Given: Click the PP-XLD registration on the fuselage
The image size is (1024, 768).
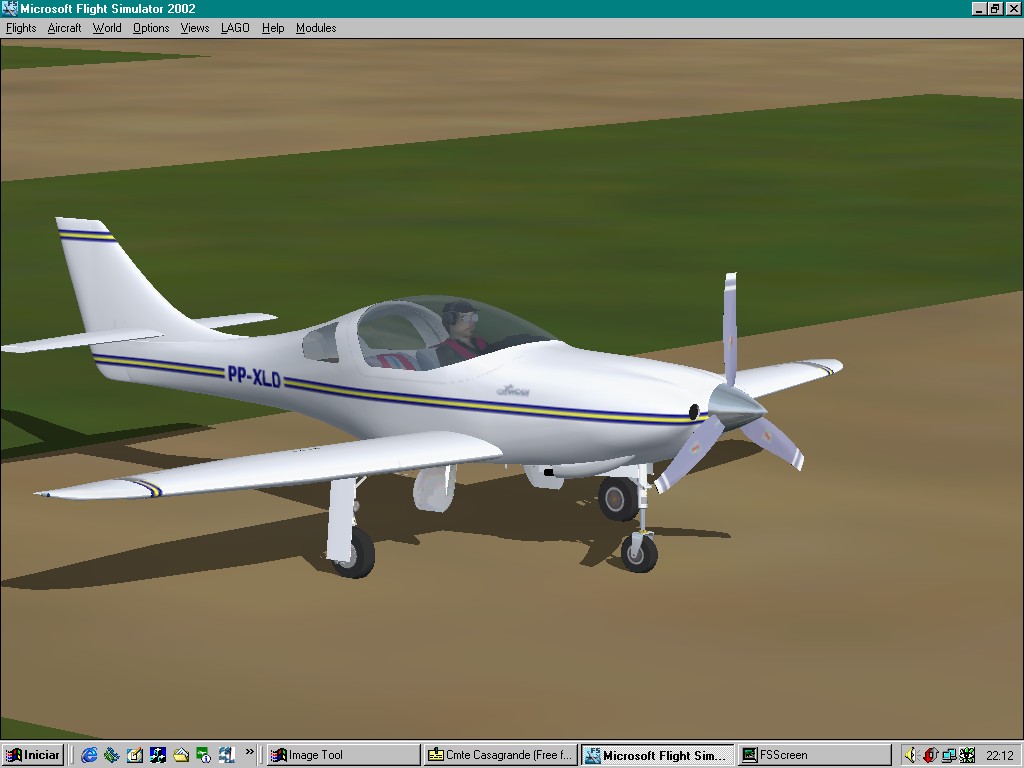Looking at the screenshot, I should pyautogui.click(x=254, y=377).
